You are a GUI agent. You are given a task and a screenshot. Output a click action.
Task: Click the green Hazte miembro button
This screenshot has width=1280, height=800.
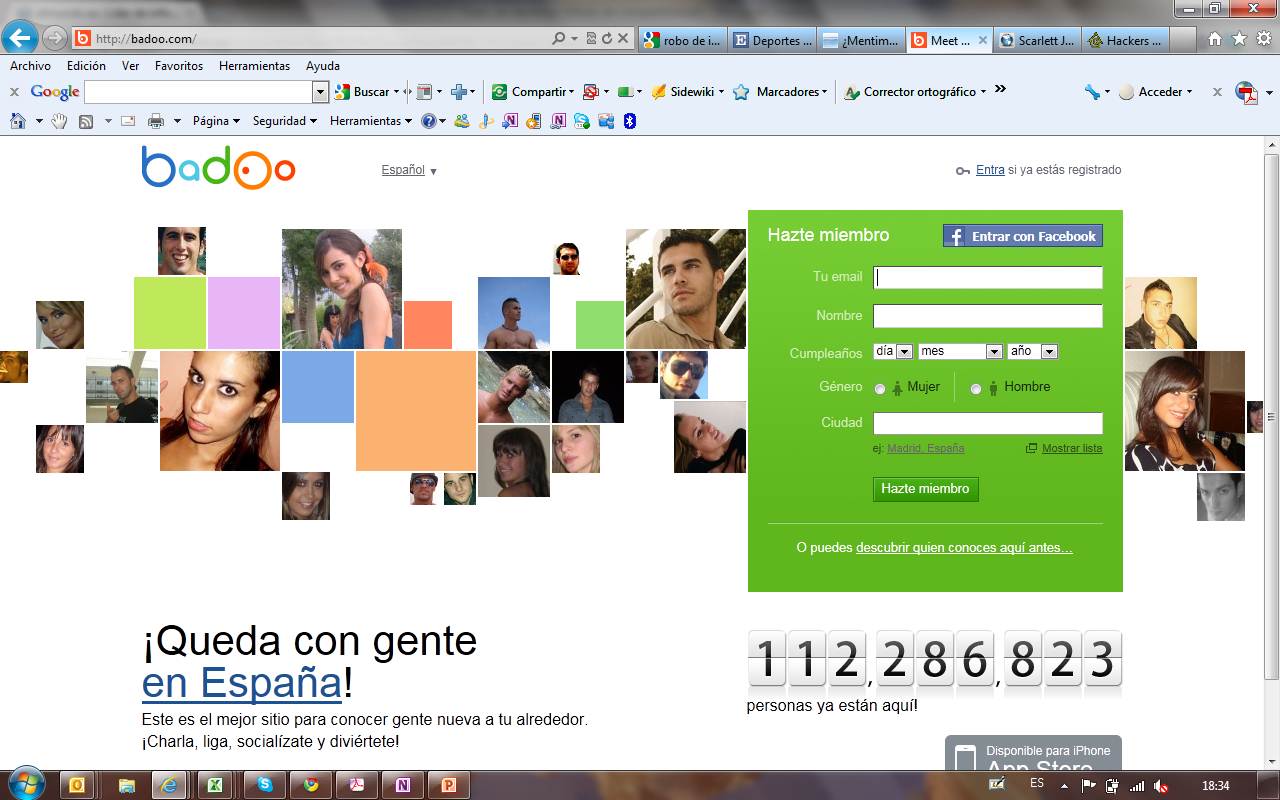coord(925,489)
